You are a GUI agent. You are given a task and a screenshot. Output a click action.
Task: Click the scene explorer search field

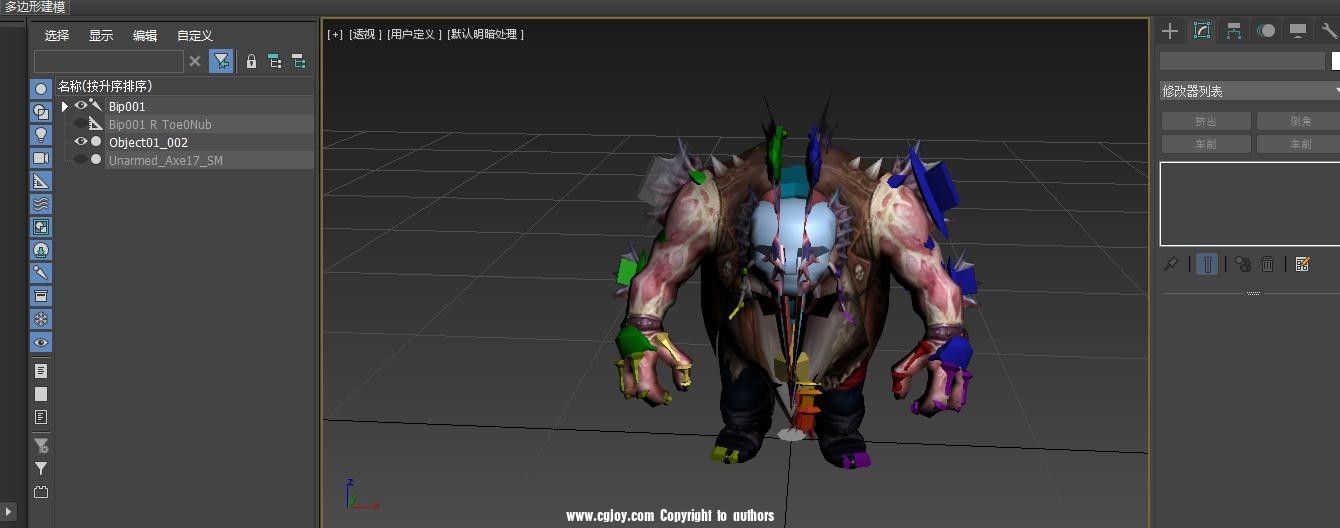(x=109, y=61)
